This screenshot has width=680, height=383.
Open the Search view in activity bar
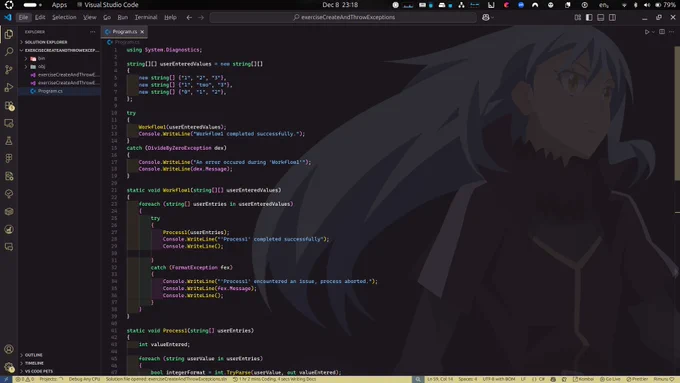9,52
